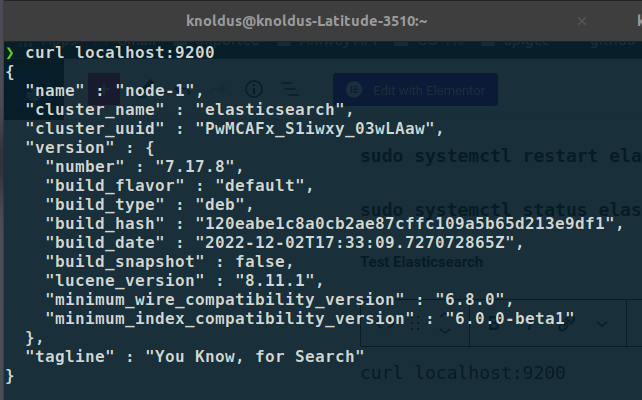Viewport: 642px width, 400px height.
Task: Click the minimum_wire_compatibility_version "6.8.0" line
Action: pyautogui.click(x=279, y=300)
